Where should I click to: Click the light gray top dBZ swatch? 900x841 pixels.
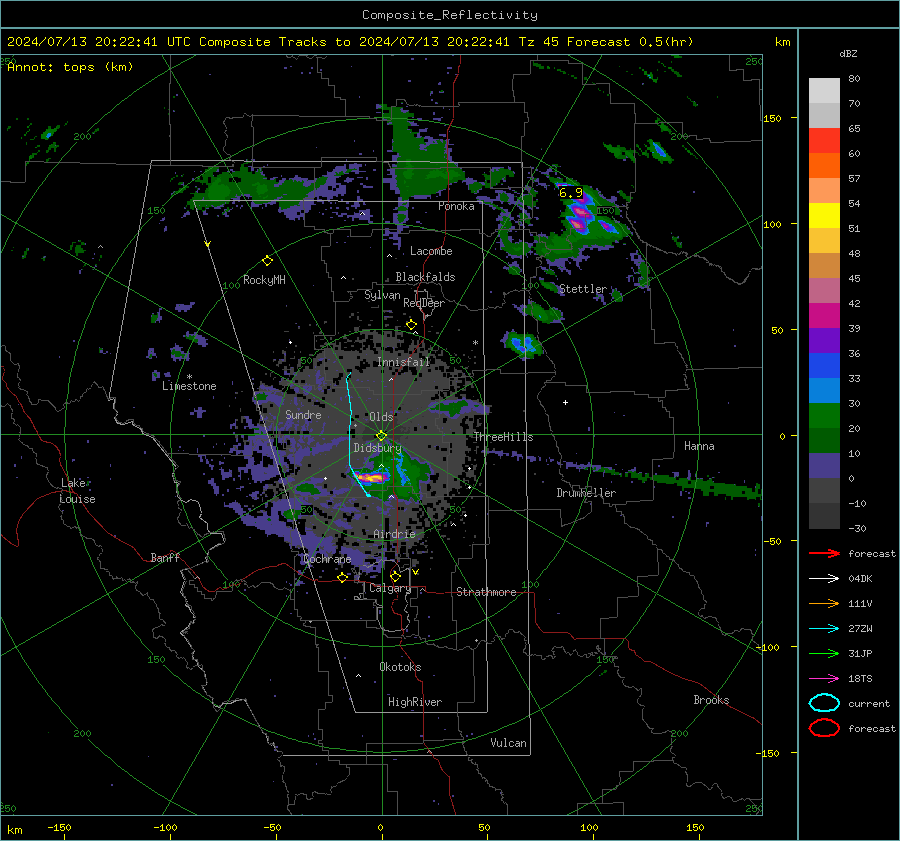click(824, 90)
